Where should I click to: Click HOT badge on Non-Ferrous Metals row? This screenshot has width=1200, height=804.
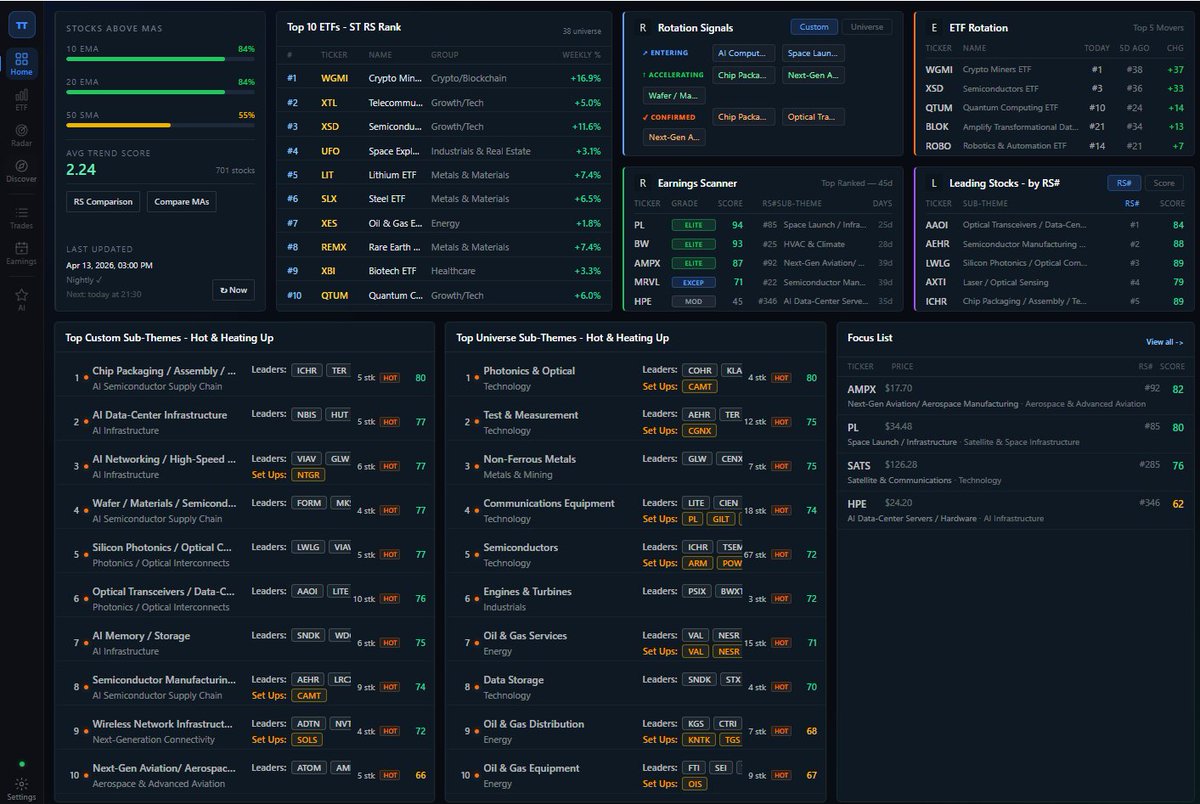coord(781,466)
